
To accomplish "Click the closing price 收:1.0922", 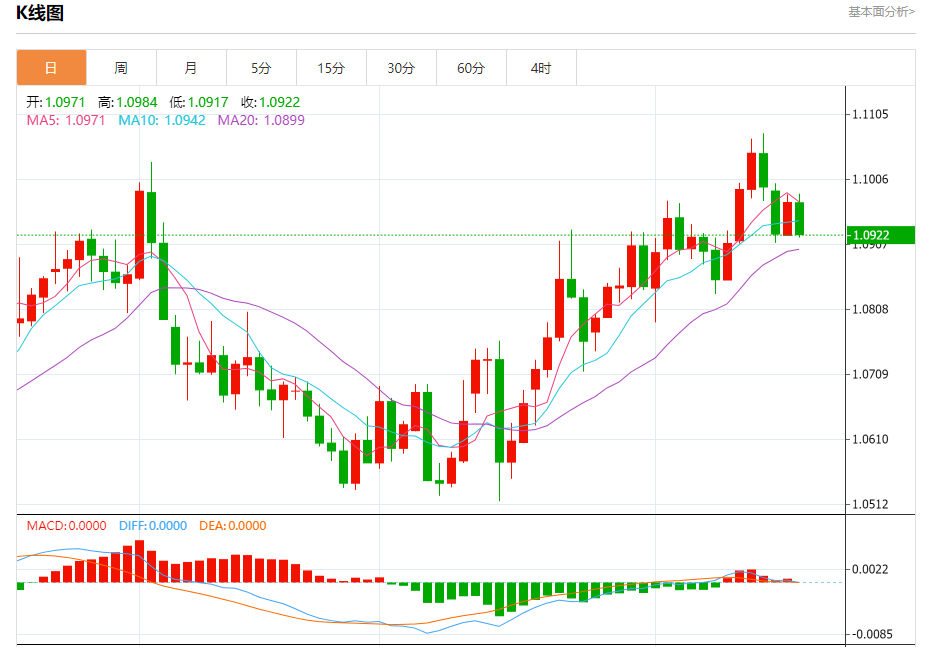I will tap(270, 102).
